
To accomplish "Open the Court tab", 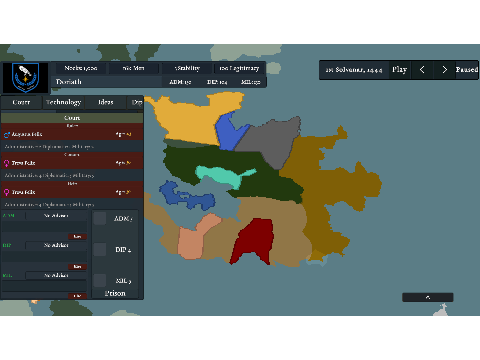I will [x=21, y=102].
